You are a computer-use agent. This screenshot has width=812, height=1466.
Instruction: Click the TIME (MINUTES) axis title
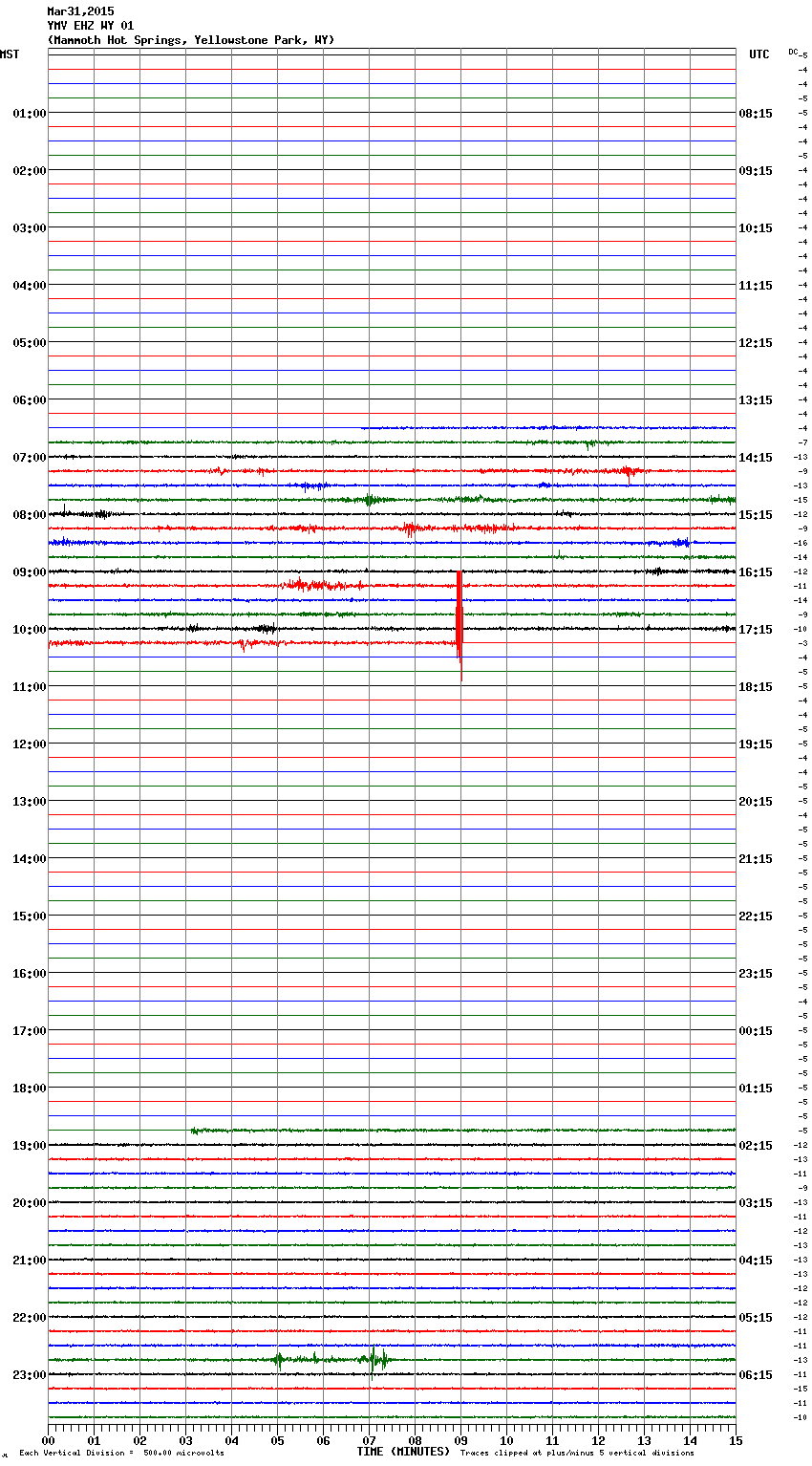click(403, 1452)
